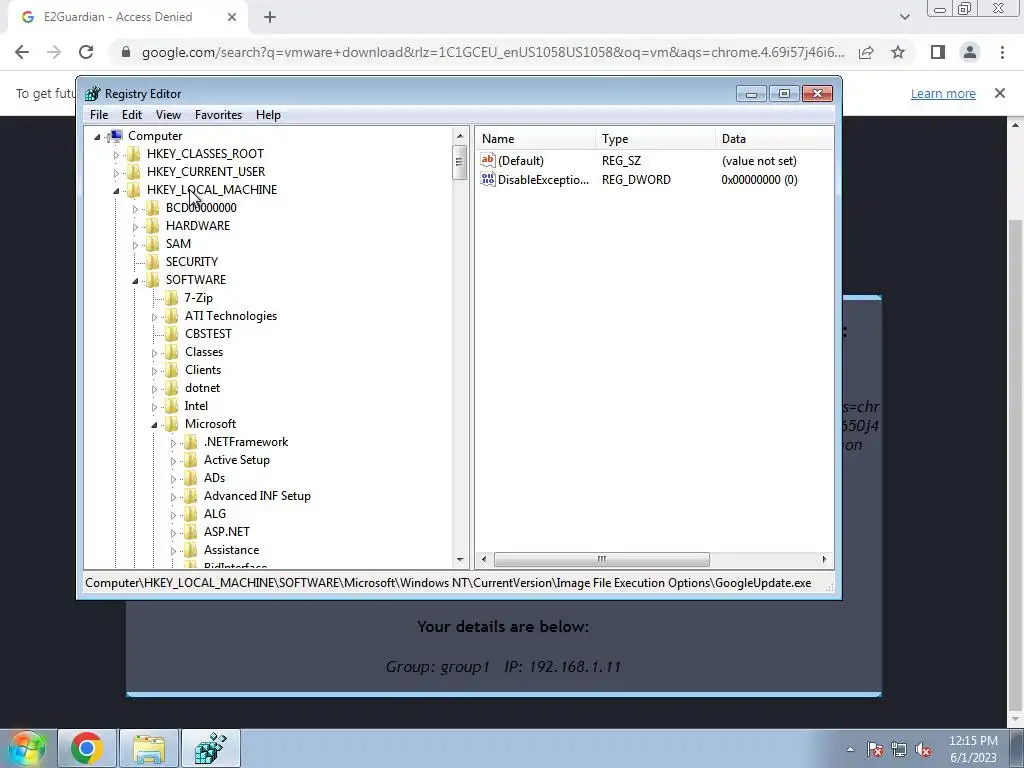1024x768 pixels.
Task: Click the Learn more link in Chrome
Action: 943,93
